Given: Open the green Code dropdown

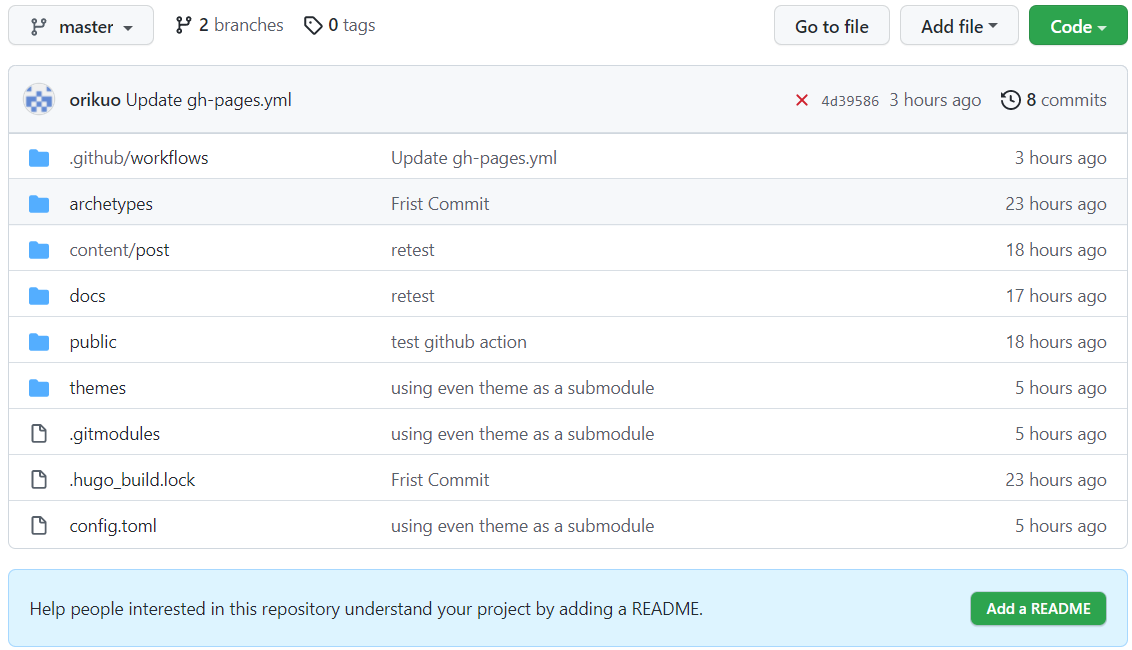Looking at the screenshot, I should pos(1077,25).
